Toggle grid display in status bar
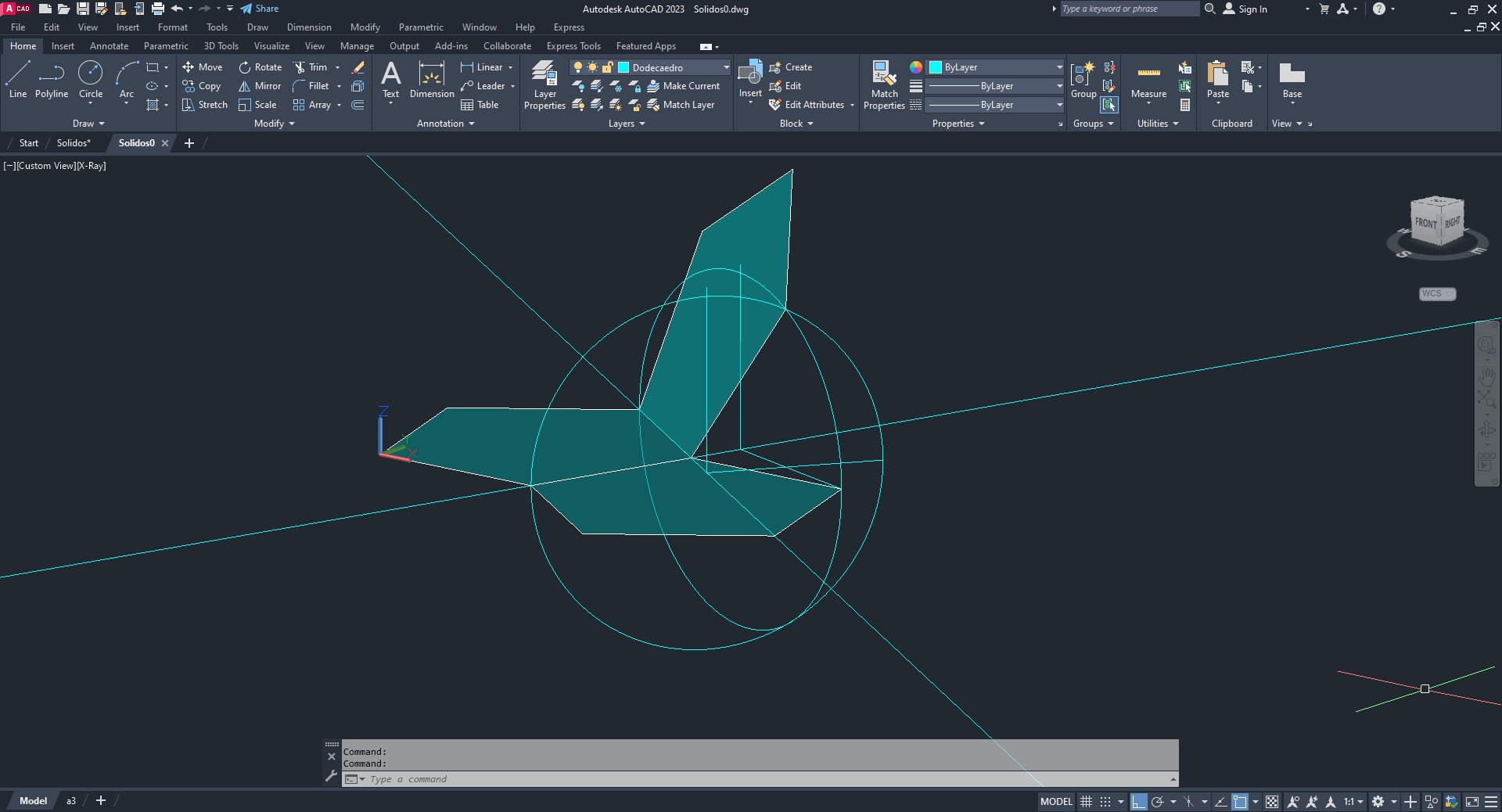The image size is (1502, 812). tap(1086, 802)
